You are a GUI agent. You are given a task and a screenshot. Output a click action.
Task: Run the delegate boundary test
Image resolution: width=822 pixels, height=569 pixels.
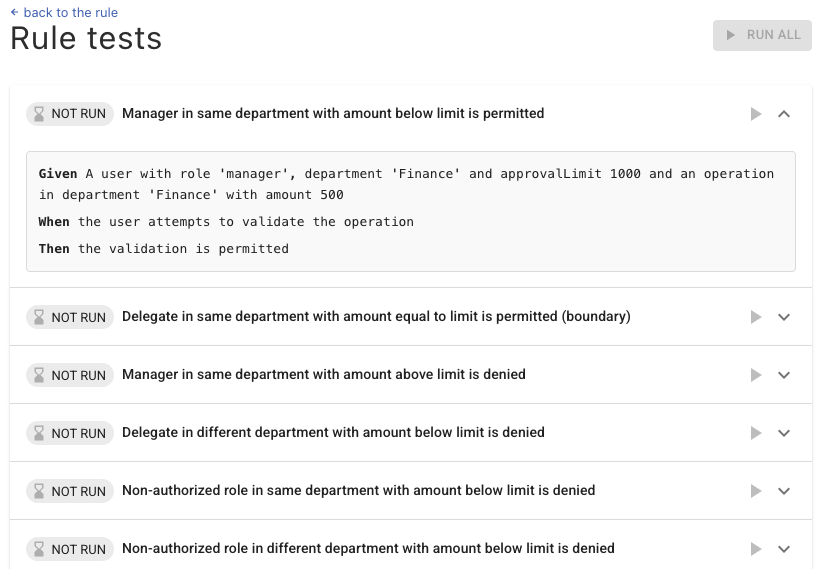756,317
